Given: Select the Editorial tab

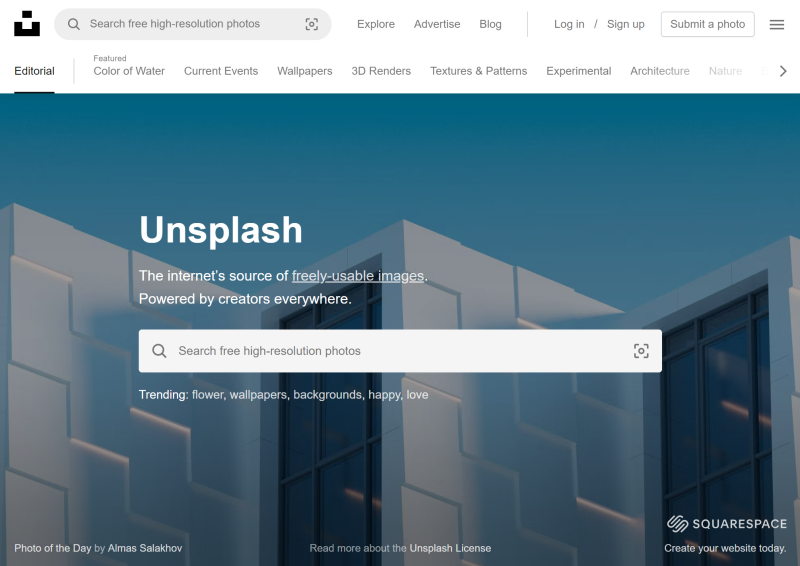Looking at the screenshot, I should 34,71.
